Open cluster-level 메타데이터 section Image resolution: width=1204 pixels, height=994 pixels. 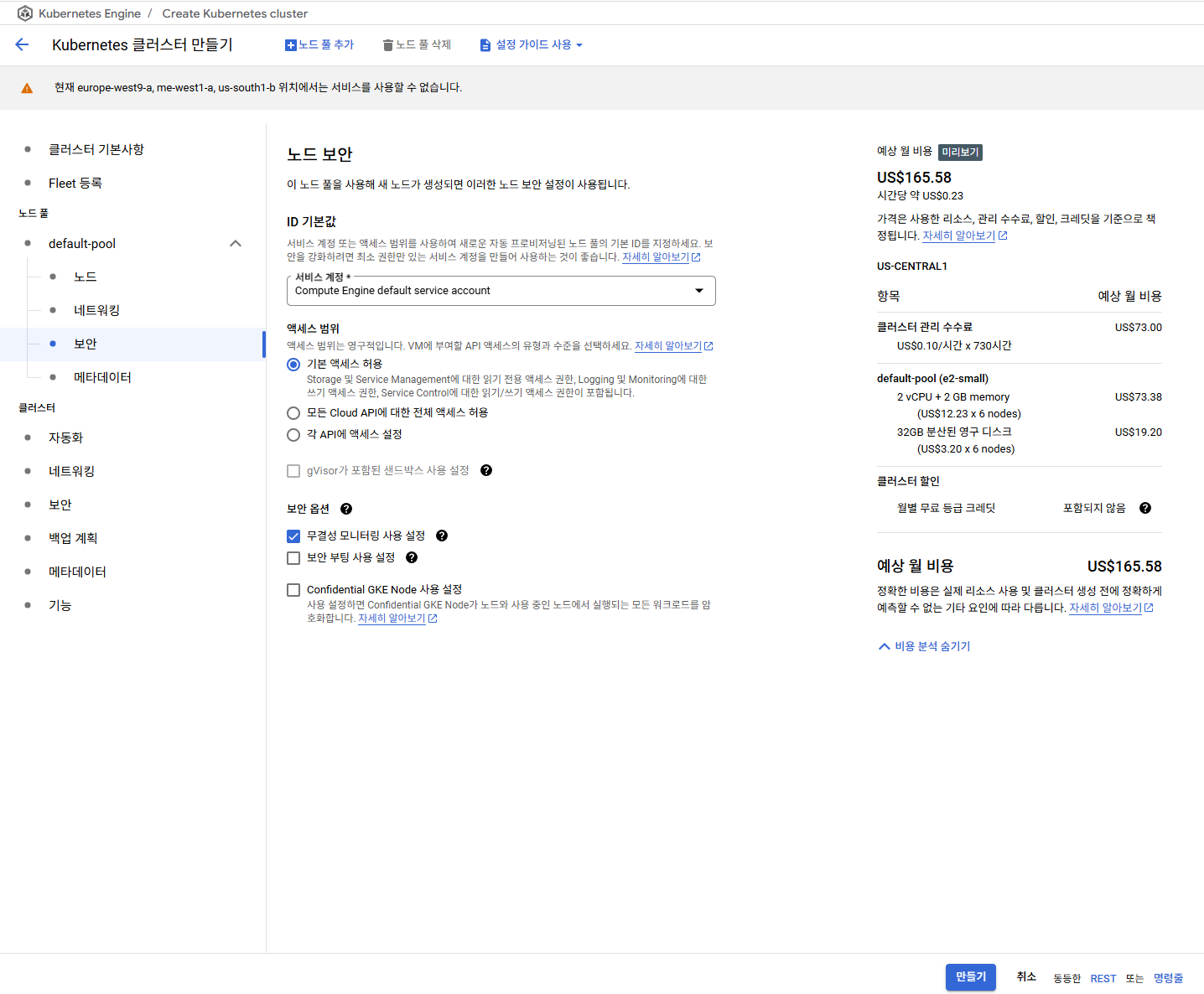[x=77, y=572]
